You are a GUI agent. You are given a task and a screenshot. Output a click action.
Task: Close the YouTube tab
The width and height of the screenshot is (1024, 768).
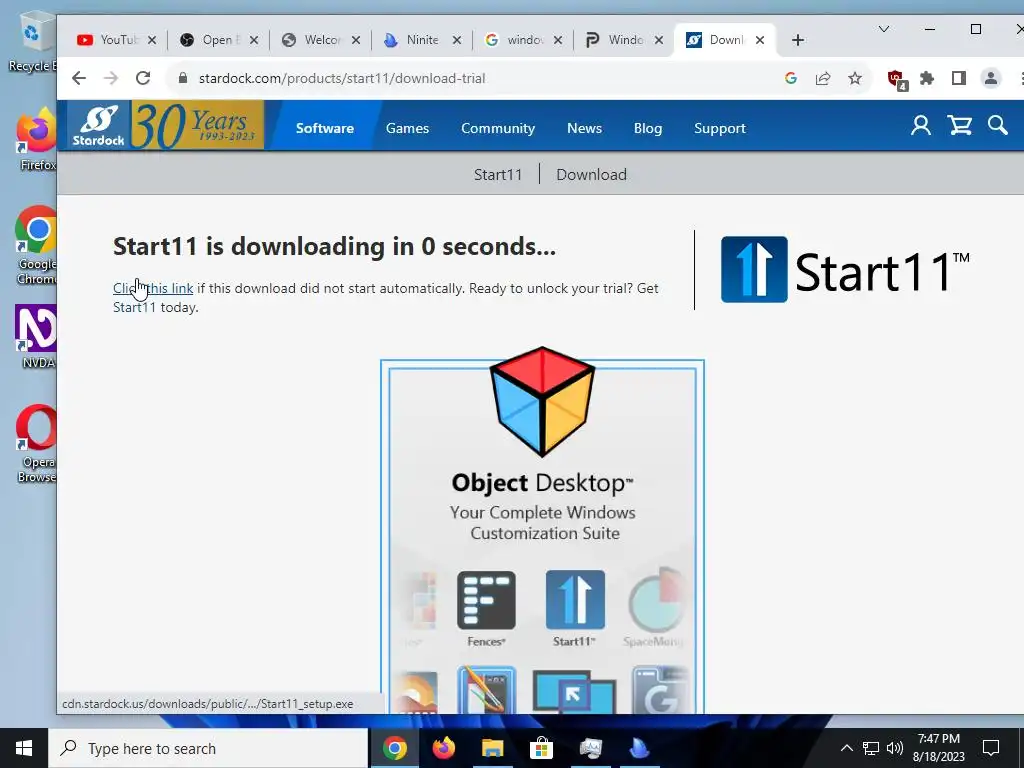pyautogui.click(x=152, y=40)
